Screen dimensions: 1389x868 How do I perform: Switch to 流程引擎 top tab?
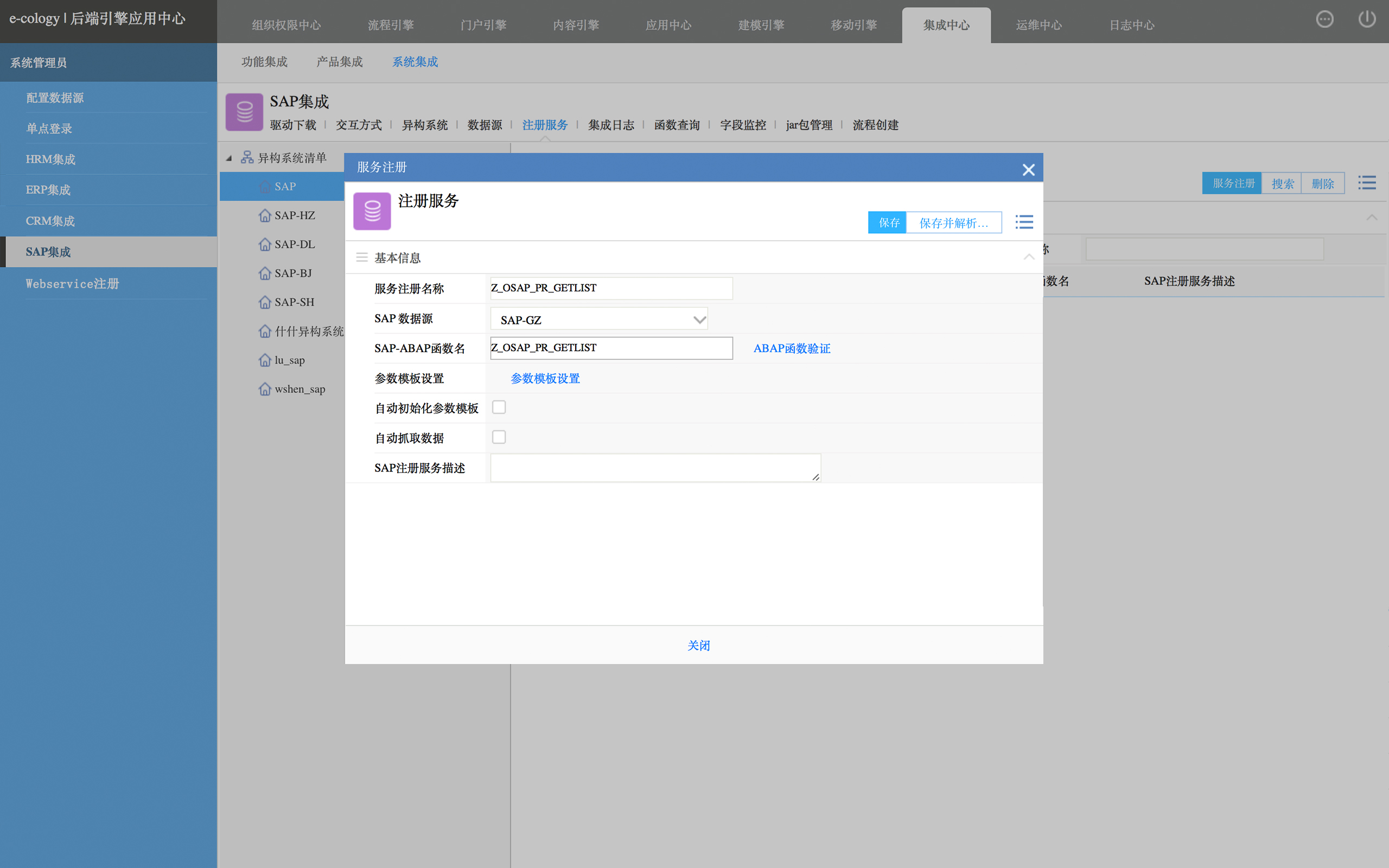click(390, 25)
